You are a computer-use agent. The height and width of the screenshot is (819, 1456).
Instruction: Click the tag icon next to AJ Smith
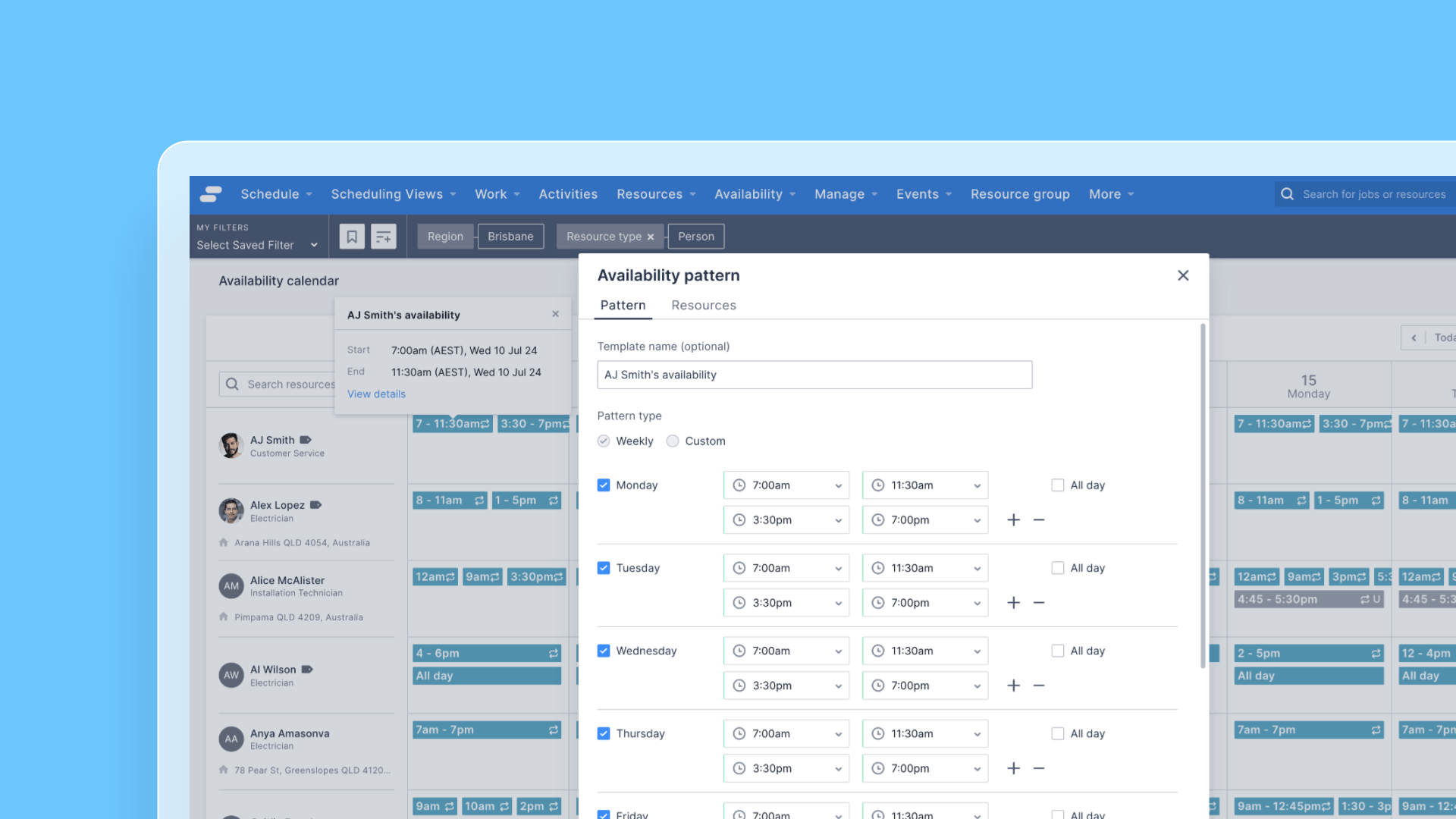tap(306, 440)
